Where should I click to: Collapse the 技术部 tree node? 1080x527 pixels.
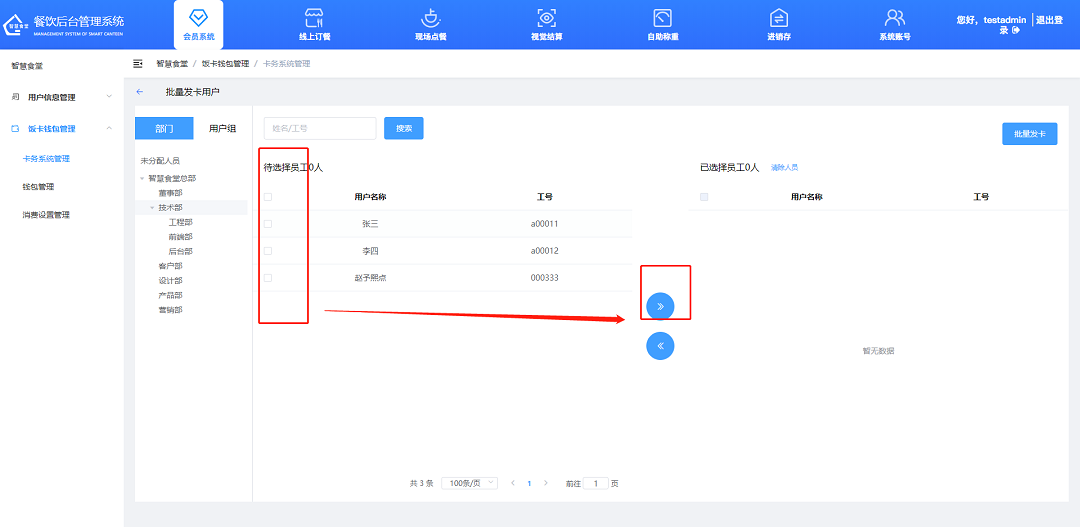click(x=152, y=208)
